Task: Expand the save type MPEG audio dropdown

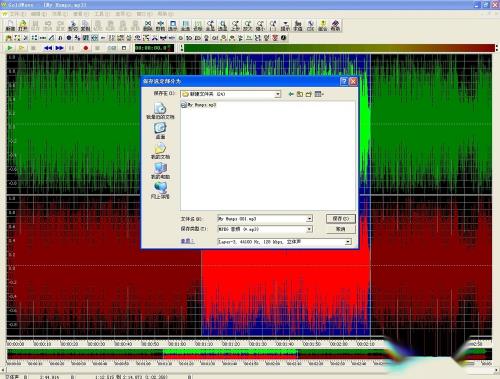Action: tap(309, 229)
